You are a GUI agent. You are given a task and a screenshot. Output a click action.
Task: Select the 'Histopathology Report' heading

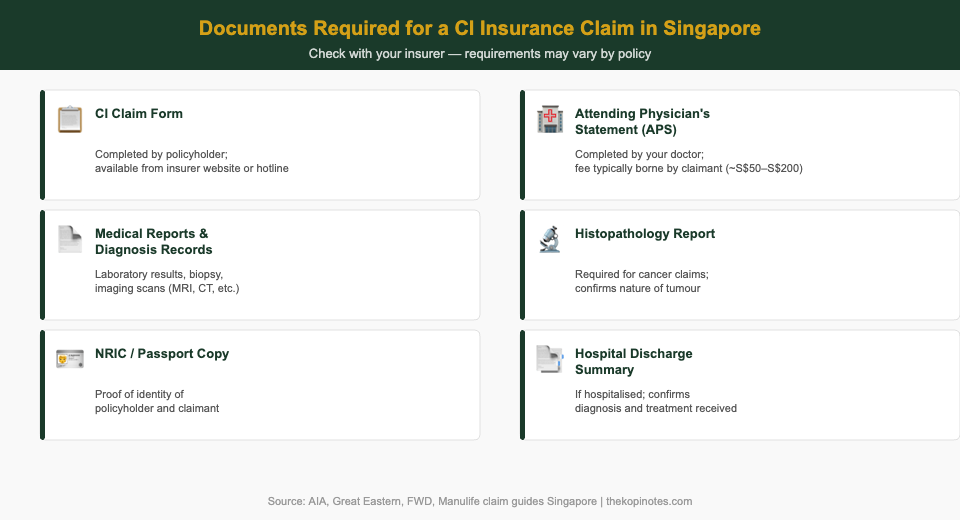click(645, 233)
